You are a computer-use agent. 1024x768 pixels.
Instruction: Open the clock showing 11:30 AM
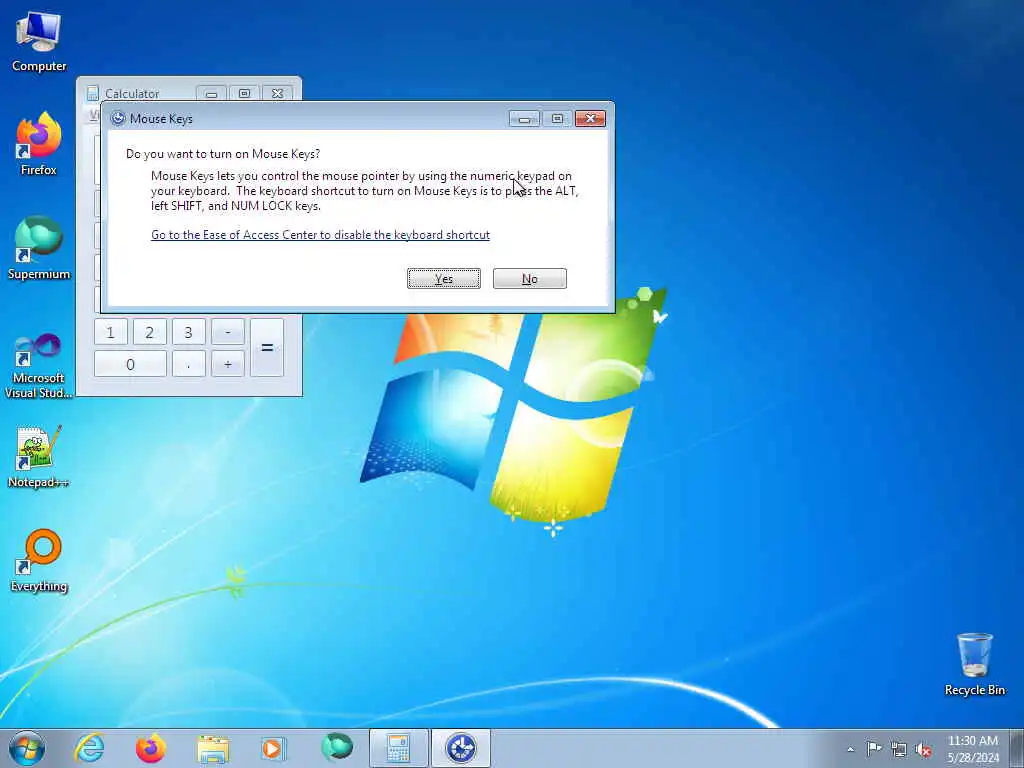click(x=973, y=749)
